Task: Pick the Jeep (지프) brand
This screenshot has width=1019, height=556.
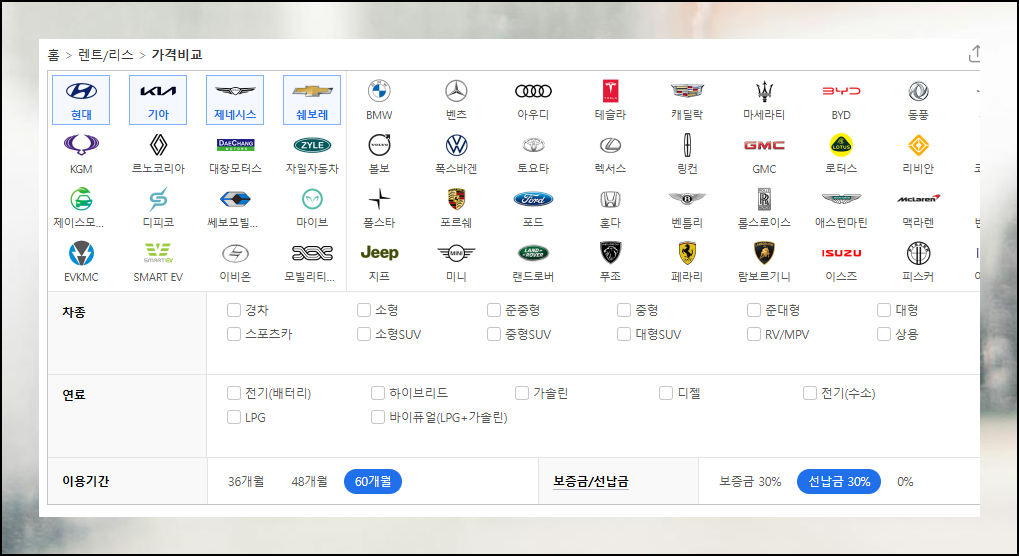Action: click(x=379, y=253)
